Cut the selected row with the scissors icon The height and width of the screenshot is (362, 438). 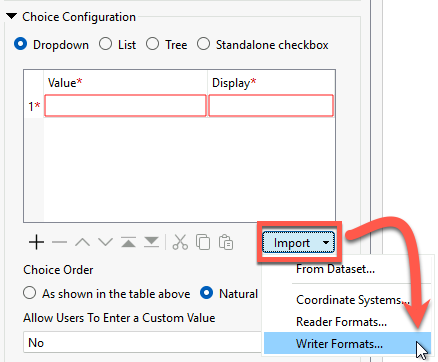[180, 242]
